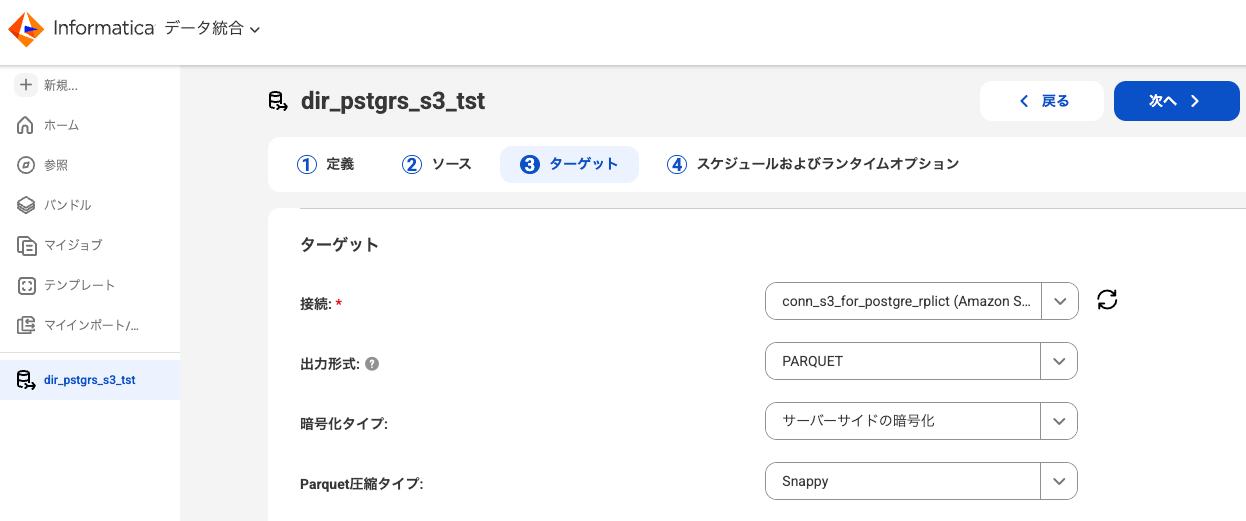The image size is (1246, 521).
Task: Click the compass icon for 参照
Action: point(27,165)
